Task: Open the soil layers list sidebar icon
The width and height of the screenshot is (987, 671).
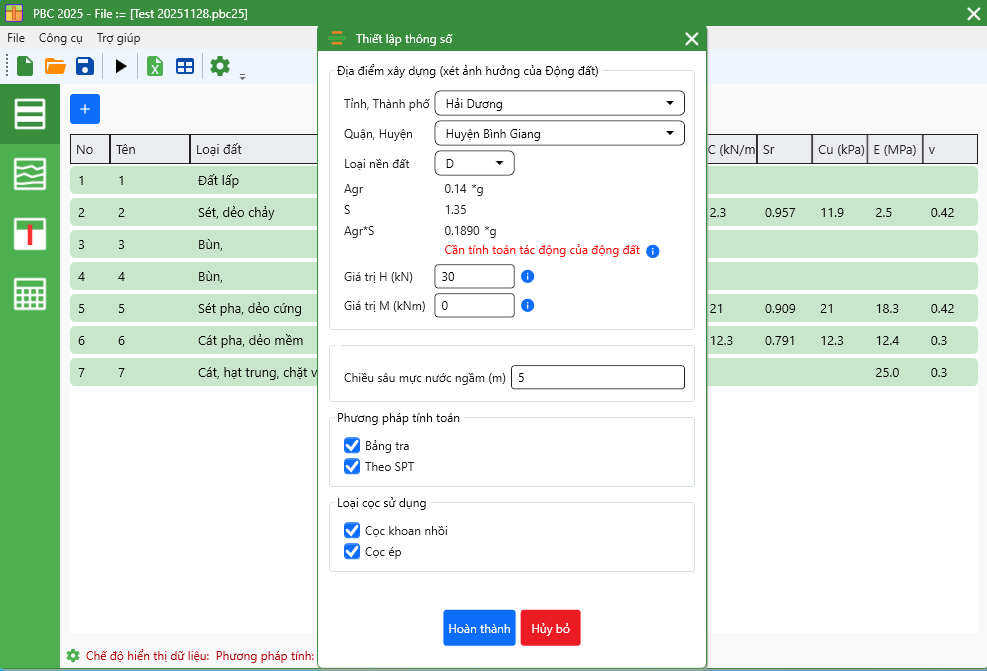Action: 29,114
